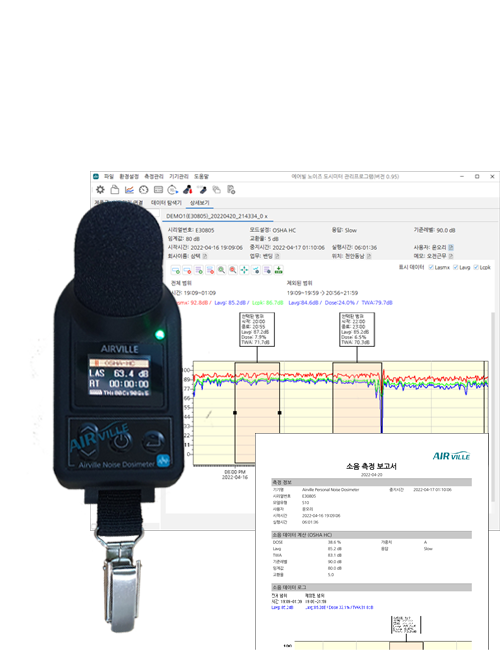Screen dimensions: 500x650
Task: Click the add range icon with green plus
Action: tap(176, 270)
